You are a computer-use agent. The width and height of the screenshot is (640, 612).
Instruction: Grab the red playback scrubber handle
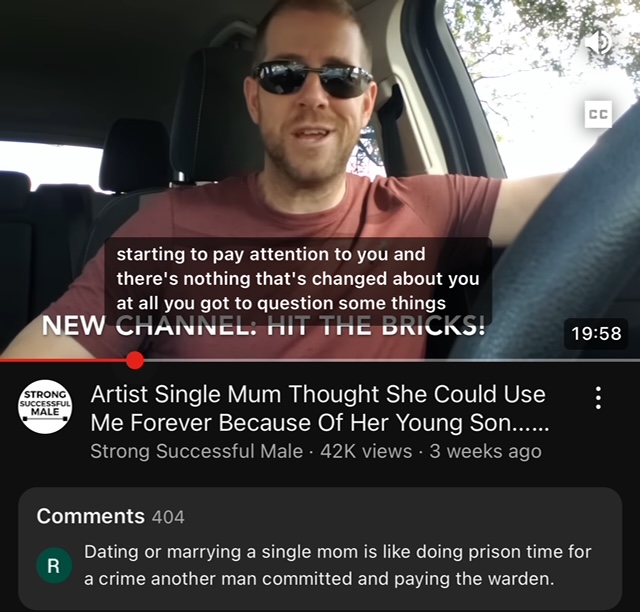tap(135, 361)
